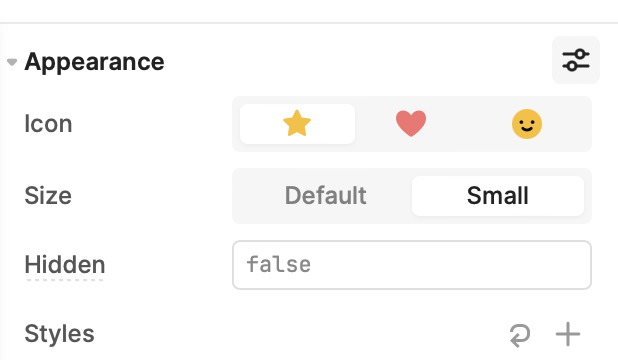Click the false placeholder text

[279, 265]
